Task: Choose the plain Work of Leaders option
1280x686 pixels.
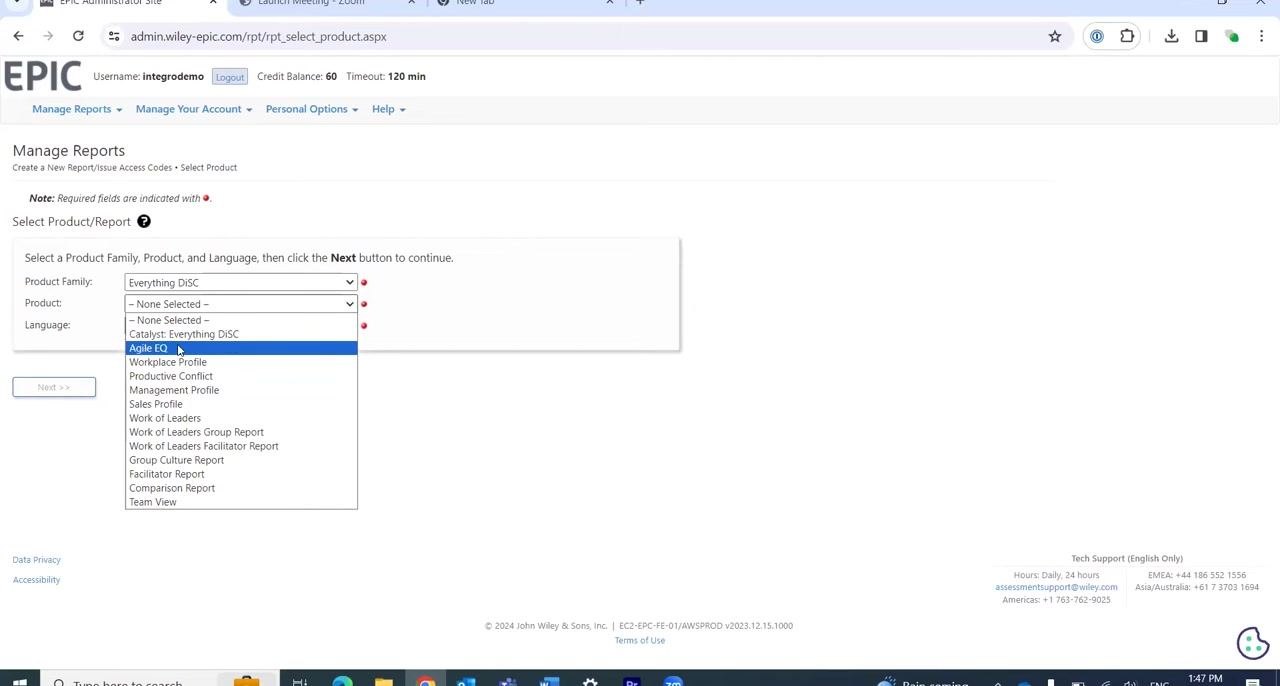Action: (241, 418)
